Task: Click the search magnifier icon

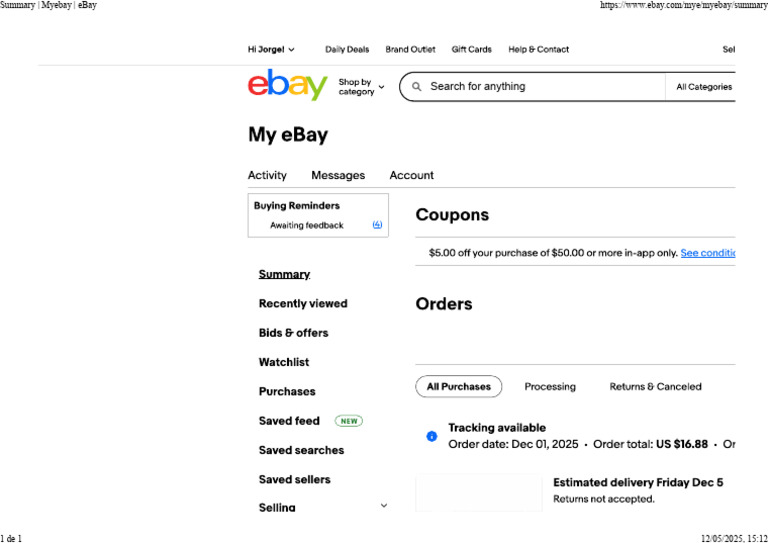Action: pyautogui.click(x=417, y=87)
